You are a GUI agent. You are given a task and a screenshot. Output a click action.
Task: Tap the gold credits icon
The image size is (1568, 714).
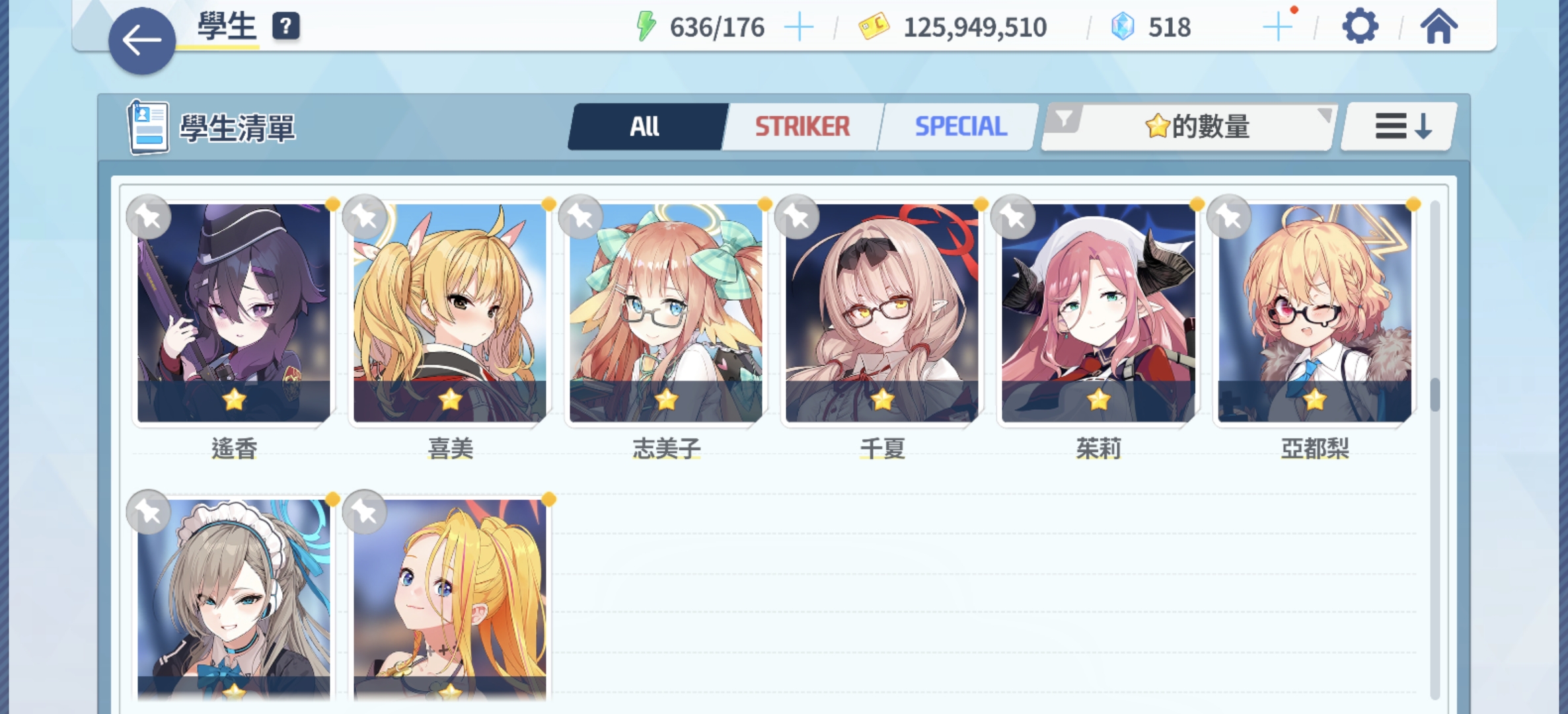pyautogui.click(x=874, y=27)
